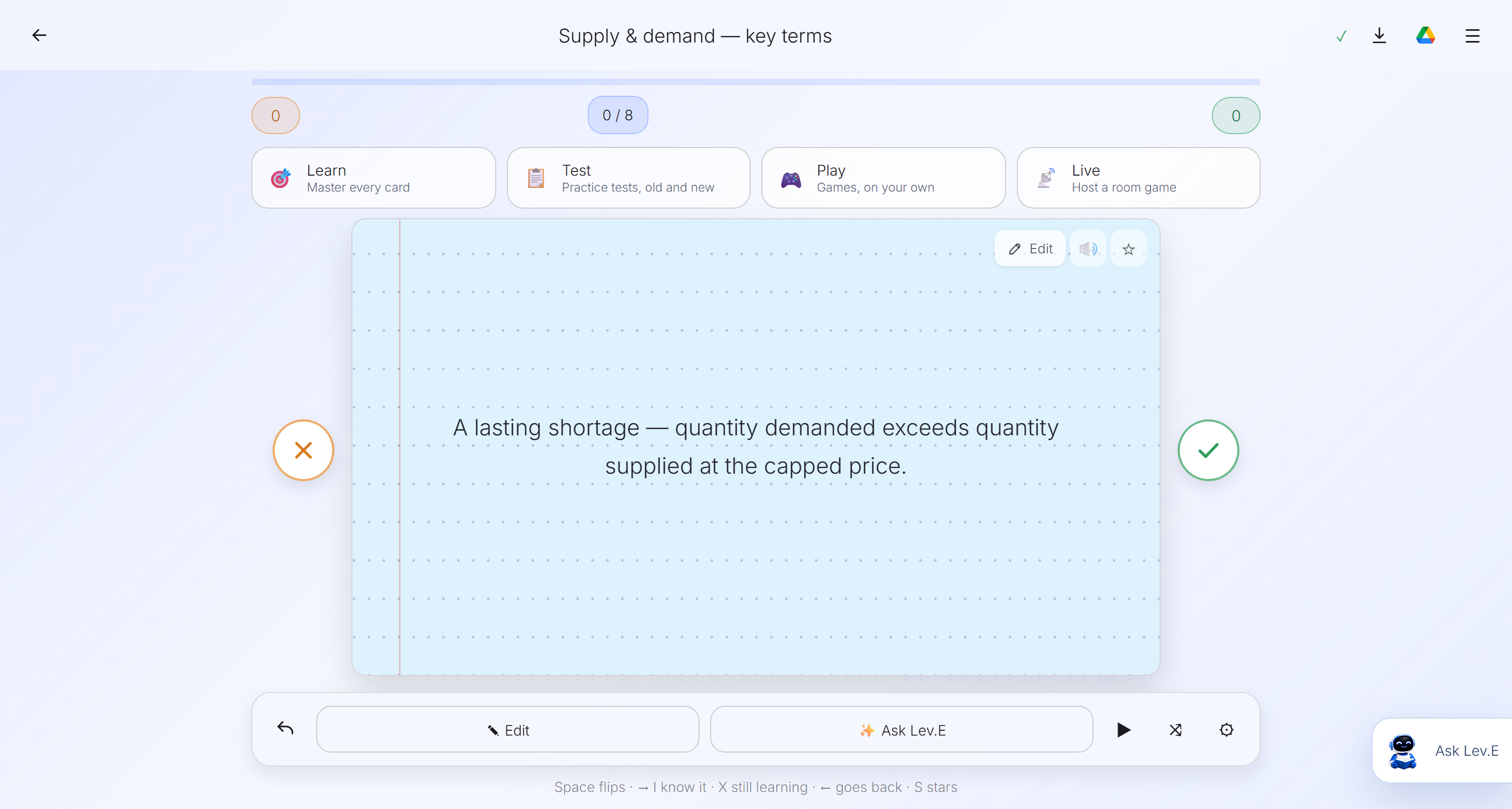Open flashcard settings gear icon
The image size is (1512, 809).
(x=1226, y=730)
